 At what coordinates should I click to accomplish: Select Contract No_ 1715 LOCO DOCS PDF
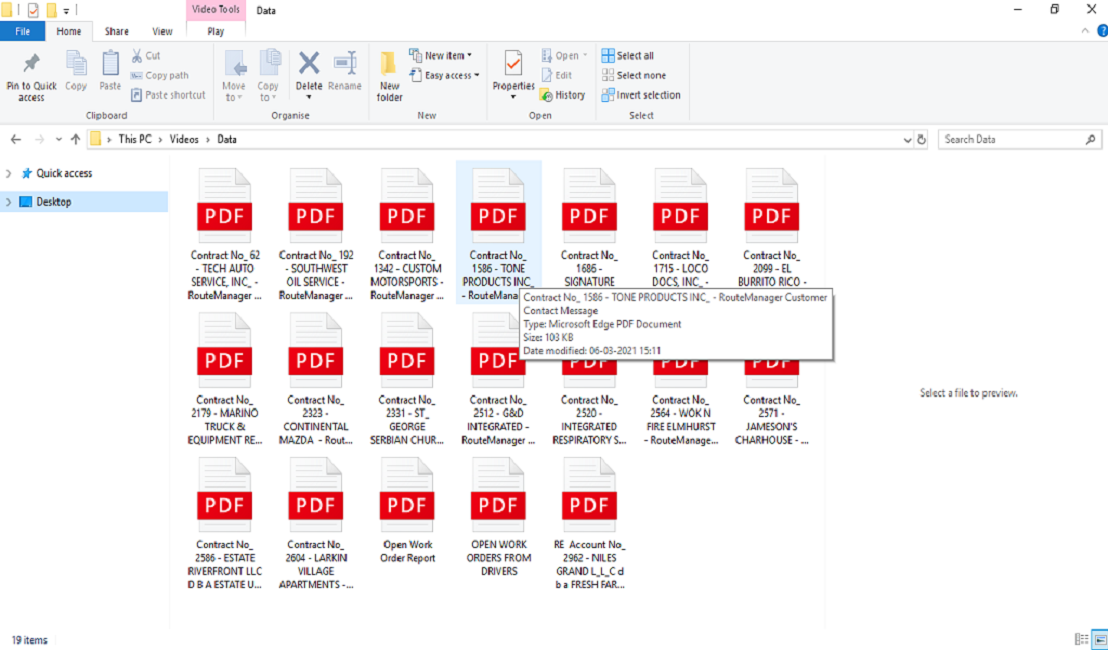point(680,228)
